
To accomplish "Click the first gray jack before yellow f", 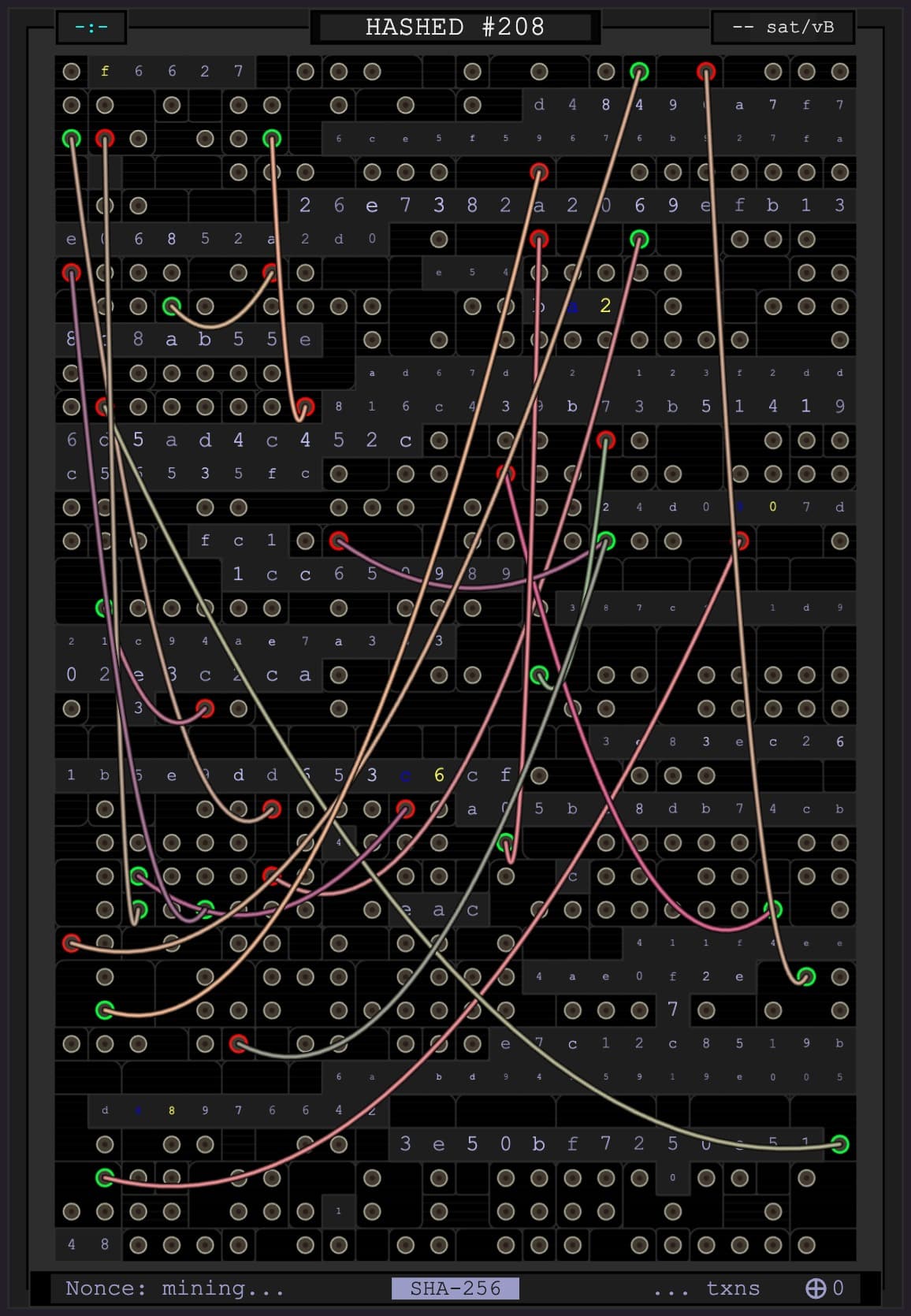I will [71, 71].
